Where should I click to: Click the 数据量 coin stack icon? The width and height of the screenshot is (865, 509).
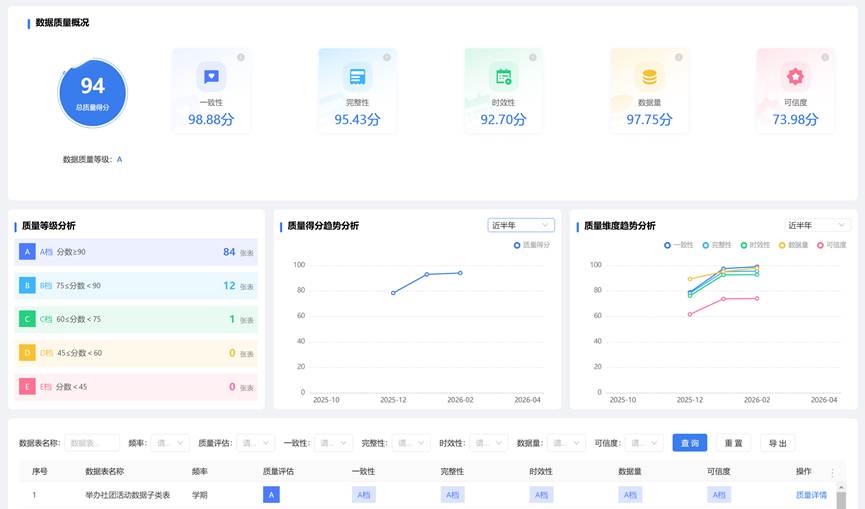point(649,77)
